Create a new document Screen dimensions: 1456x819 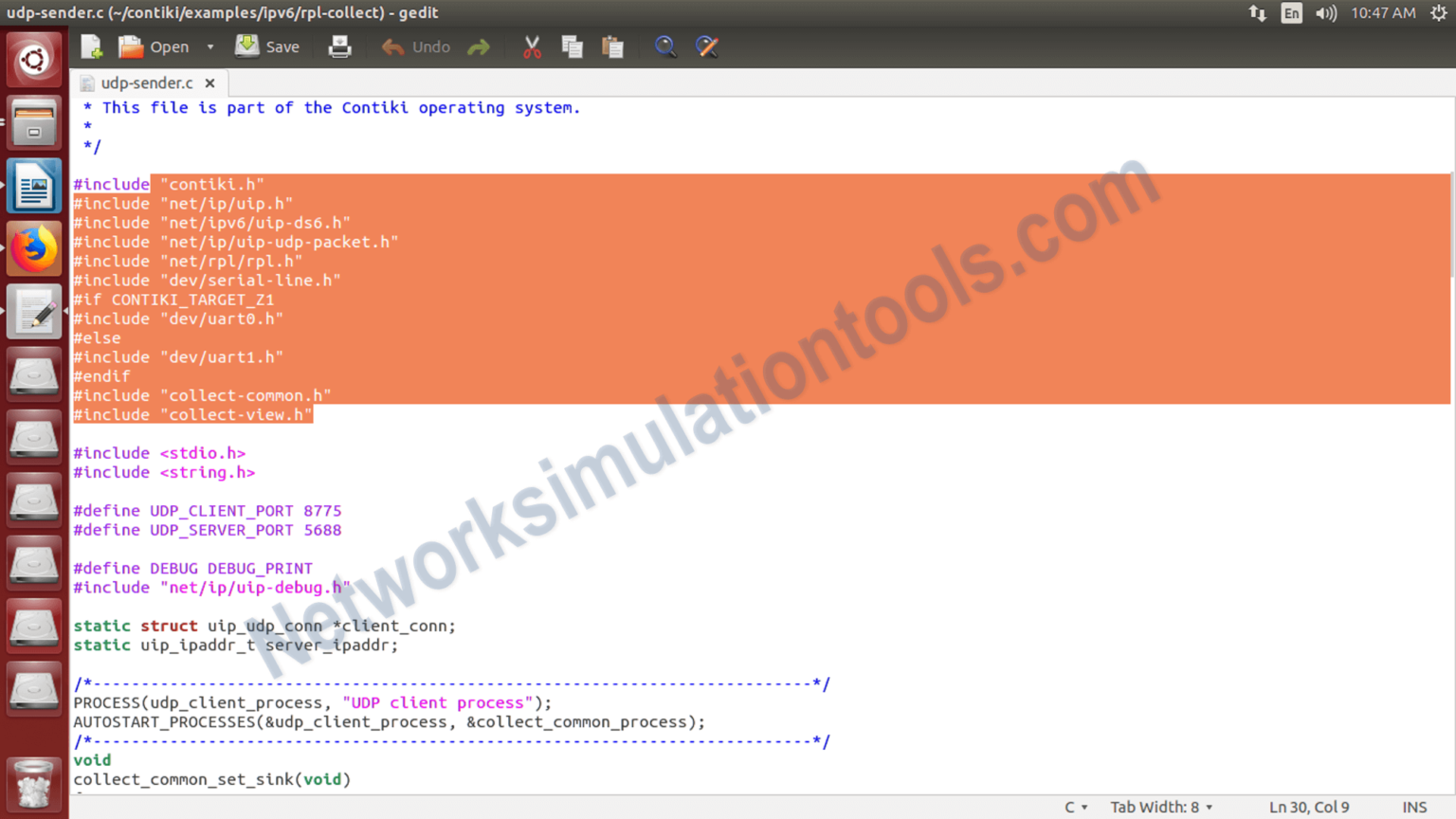click(x=90, y=45)
